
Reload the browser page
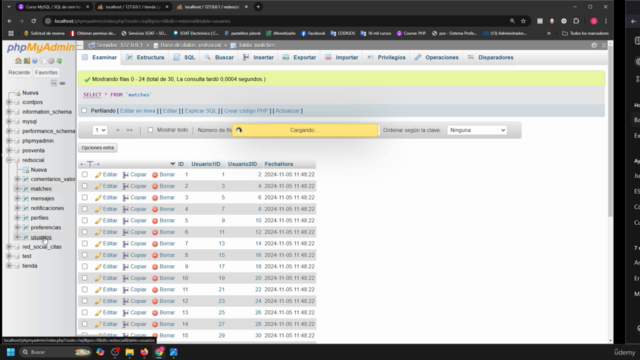coord(33,21)
